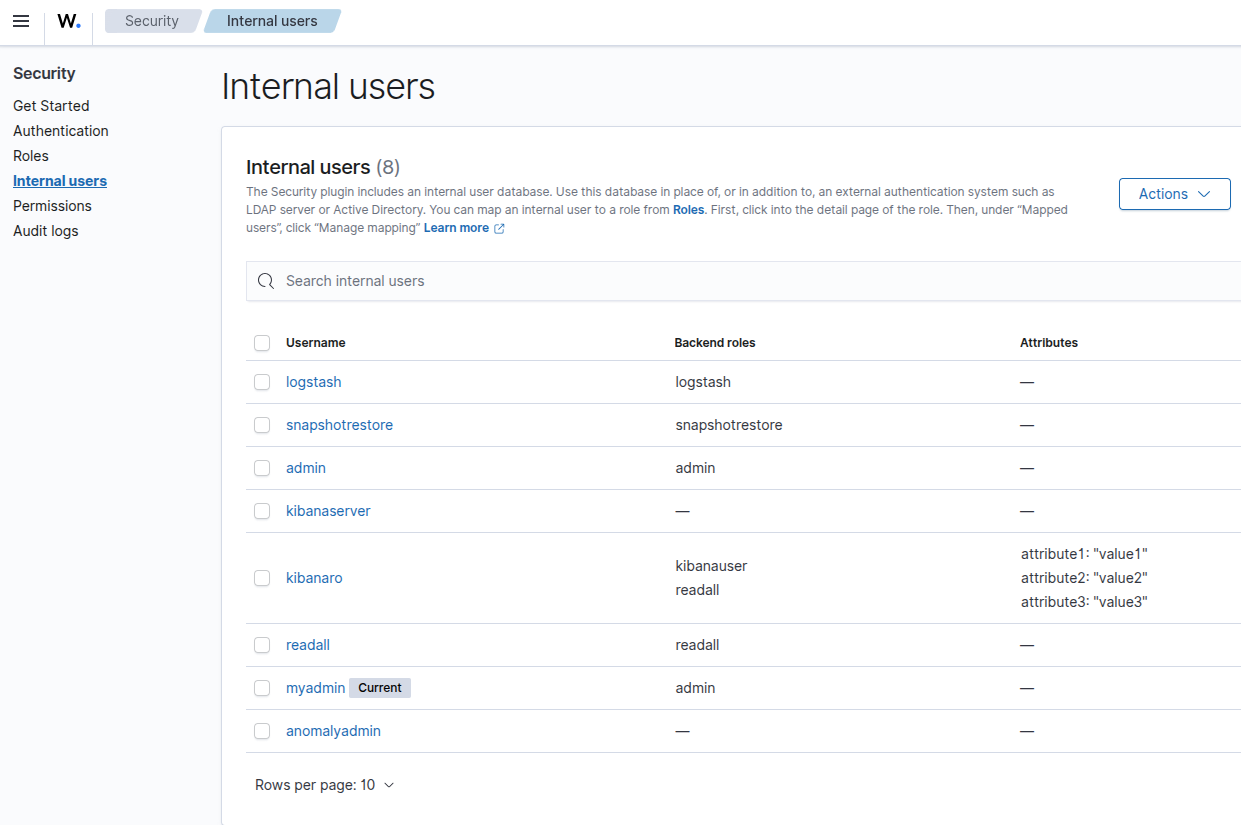The height and width of the screenshot is (825, 1241).
Task: Follow the Roles link in description
Action: coord(688,210)
